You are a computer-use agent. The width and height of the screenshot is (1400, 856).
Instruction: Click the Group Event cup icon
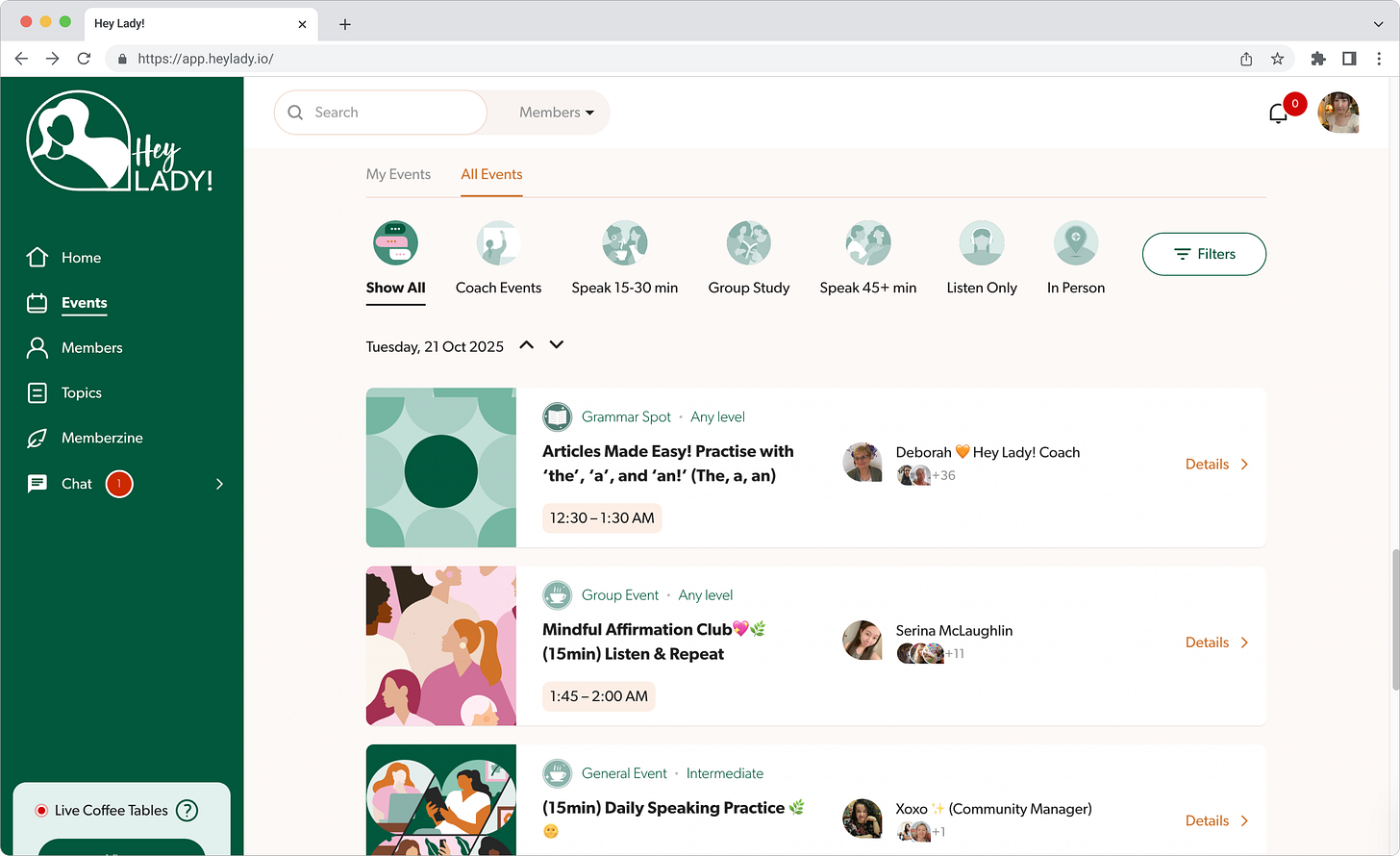tap(558, 595)
